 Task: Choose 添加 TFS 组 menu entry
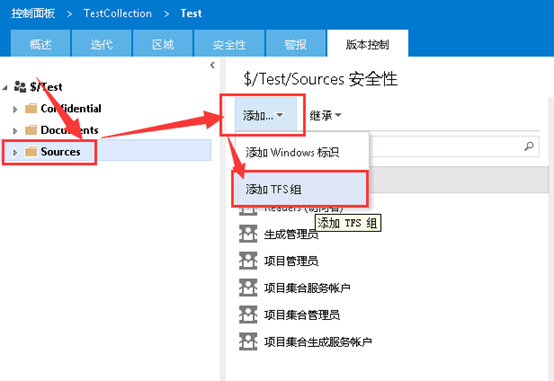(301, 189)
